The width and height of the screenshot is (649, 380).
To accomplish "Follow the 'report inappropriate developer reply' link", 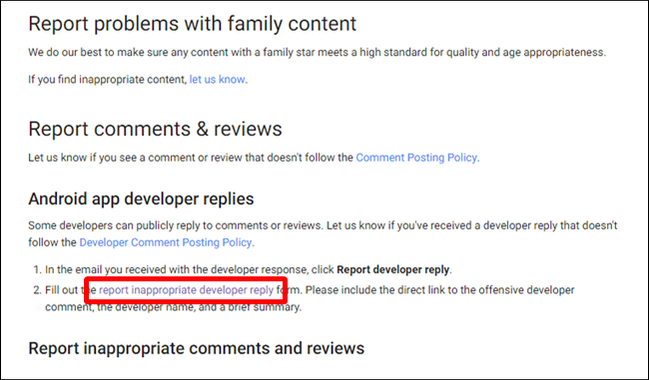I will pos(186,290).
